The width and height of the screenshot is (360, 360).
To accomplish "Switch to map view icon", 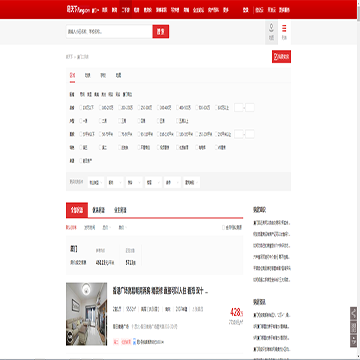I will [x=271, y=32].
